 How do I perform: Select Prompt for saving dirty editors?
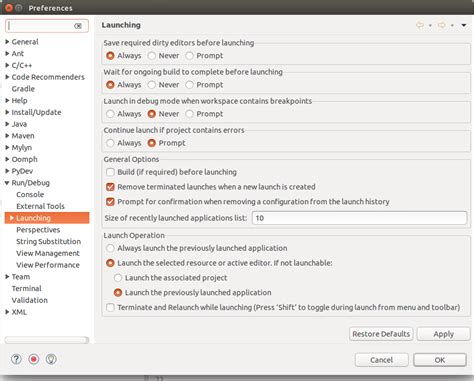click(189, 56)
